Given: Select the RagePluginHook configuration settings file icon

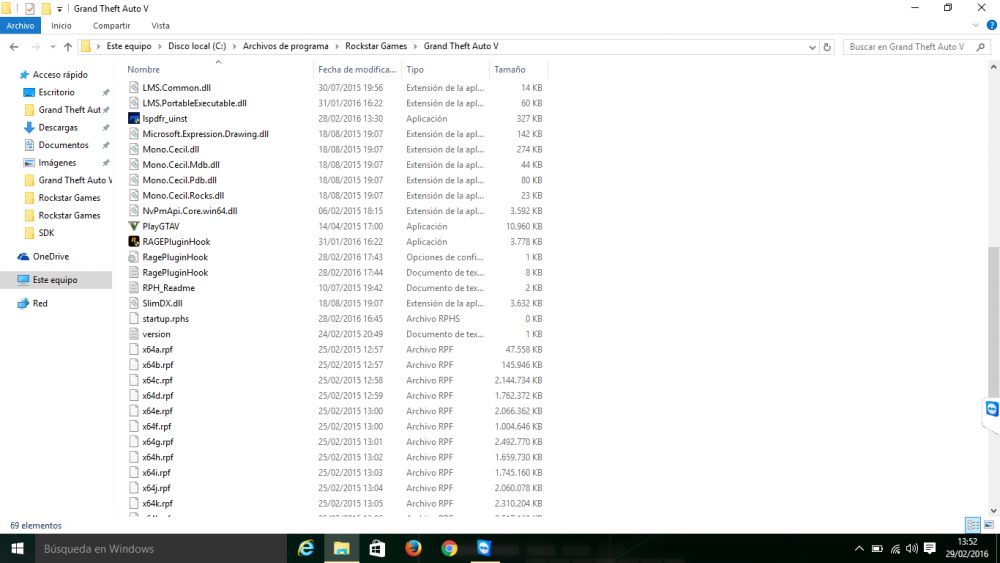Looking at the screenshot, I should (133, 257).
